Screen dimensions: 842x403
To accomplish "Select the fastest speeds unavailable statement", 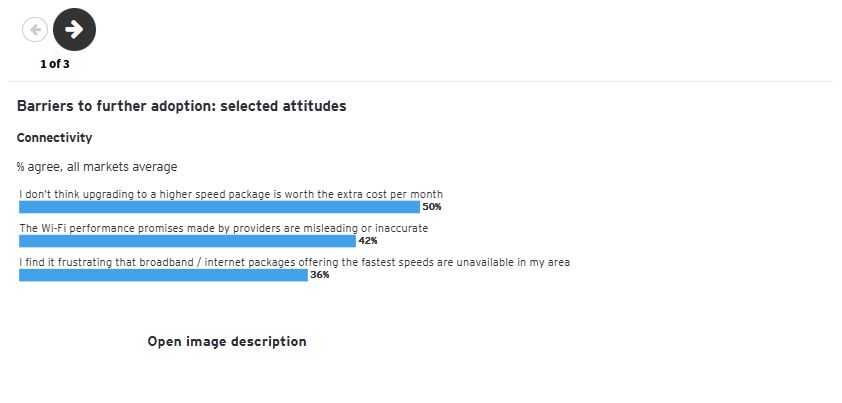I will coord(294,262).
